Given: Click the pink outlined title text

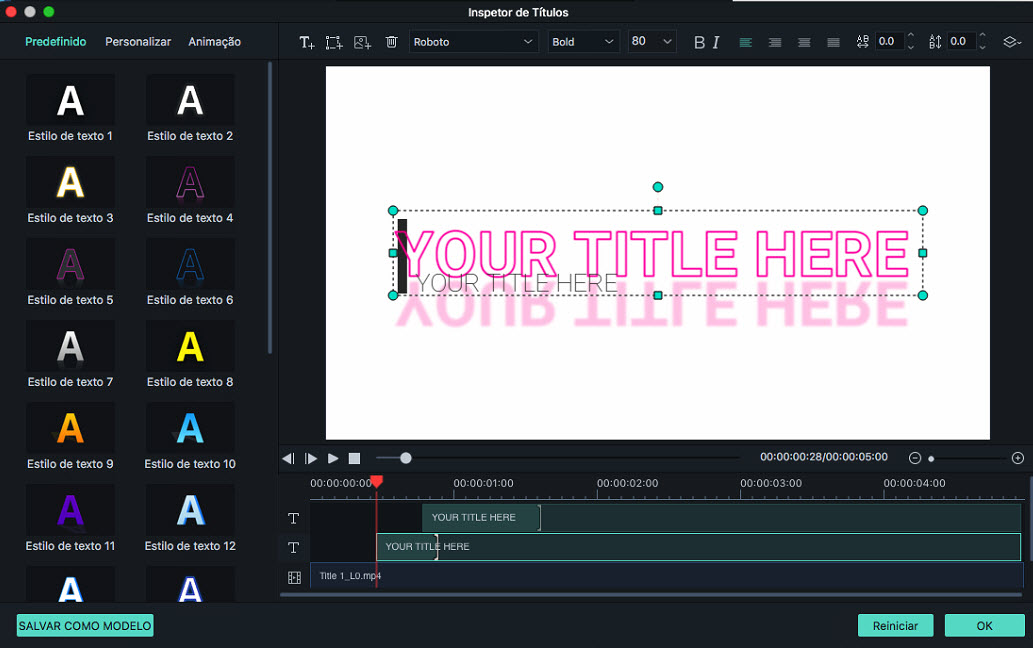Looking at the screenshot, I should (x=652, y=254).
